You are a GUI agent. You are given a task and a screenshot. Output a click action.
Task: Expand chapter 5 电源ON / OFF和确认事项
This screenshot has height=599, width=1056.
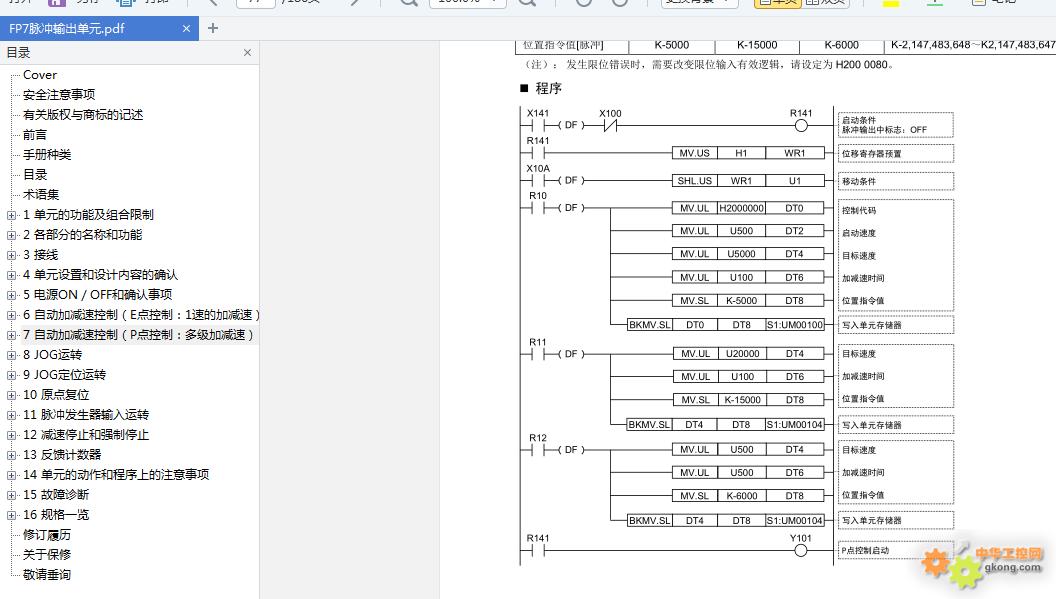coord(11,295)
